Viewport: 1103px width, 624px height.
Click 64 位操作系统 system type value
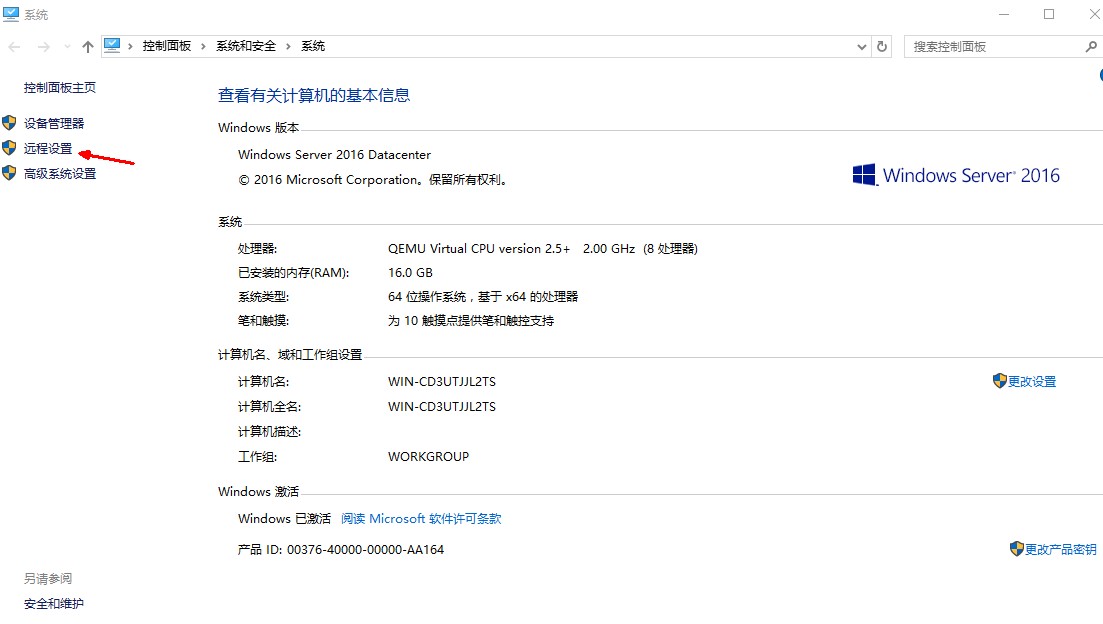coord(483,297)
